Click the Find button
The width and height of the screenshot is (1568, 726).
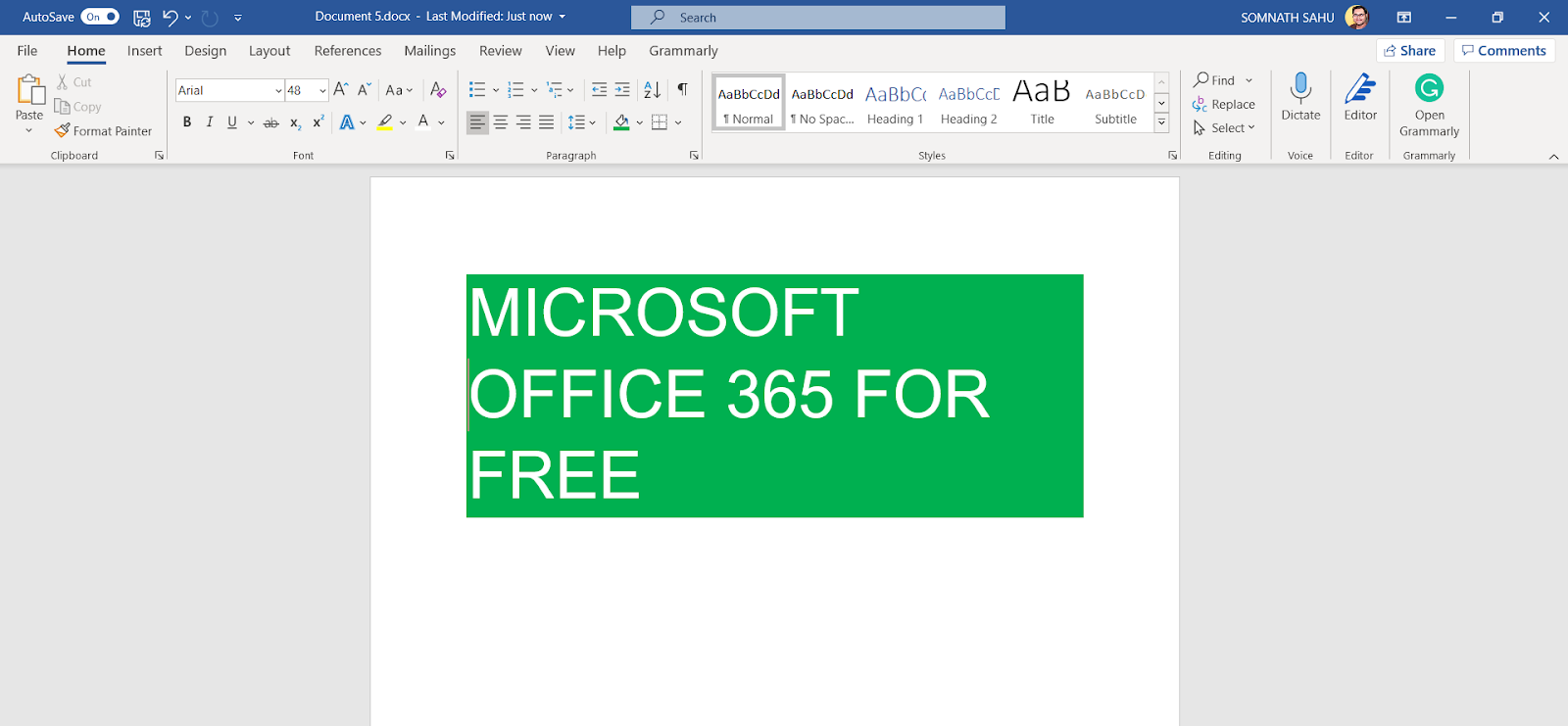pyautogui.click(x=1214, y=80)
